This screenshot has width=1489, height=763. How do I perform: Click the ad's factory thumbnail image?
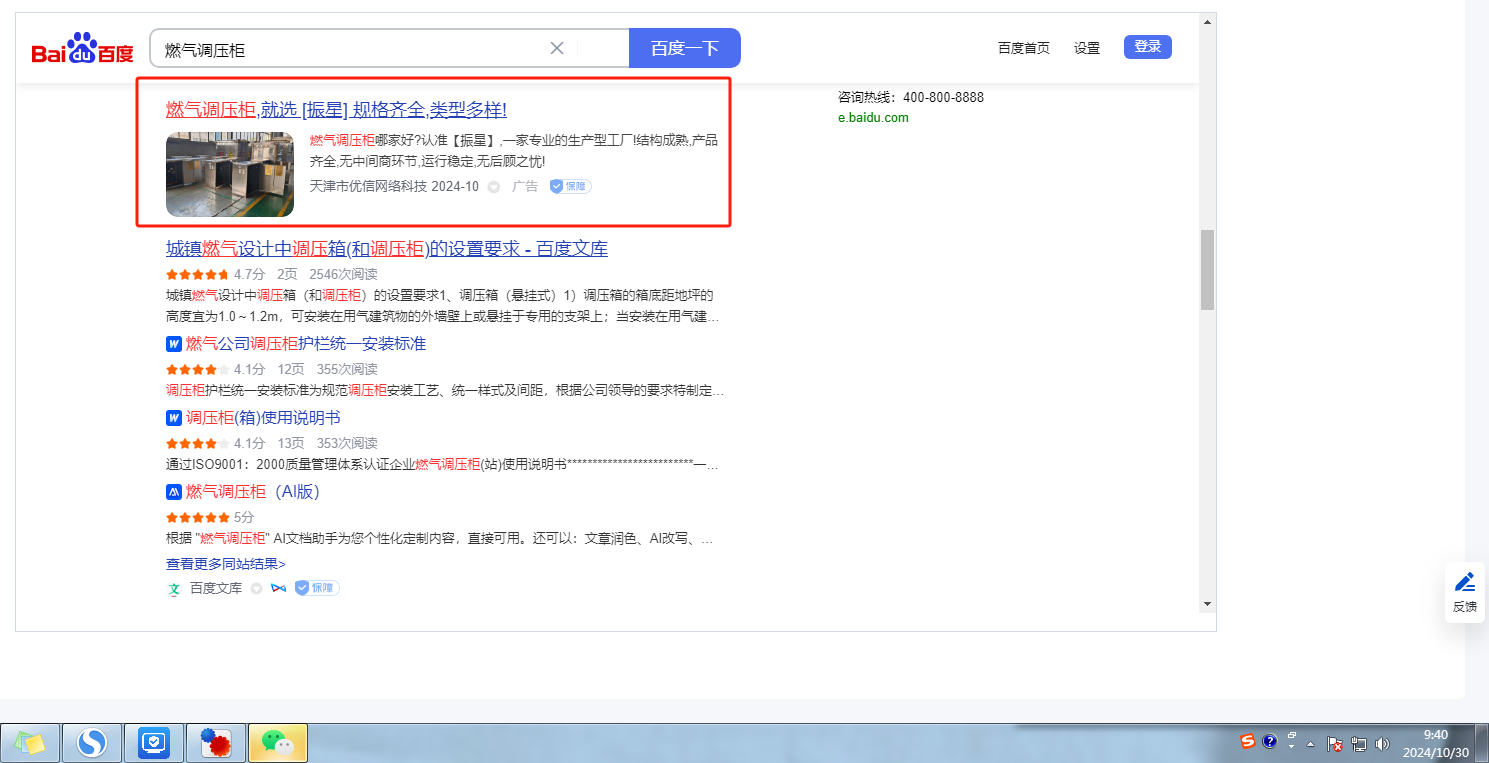pyautogui.click(x=230, y=174)
